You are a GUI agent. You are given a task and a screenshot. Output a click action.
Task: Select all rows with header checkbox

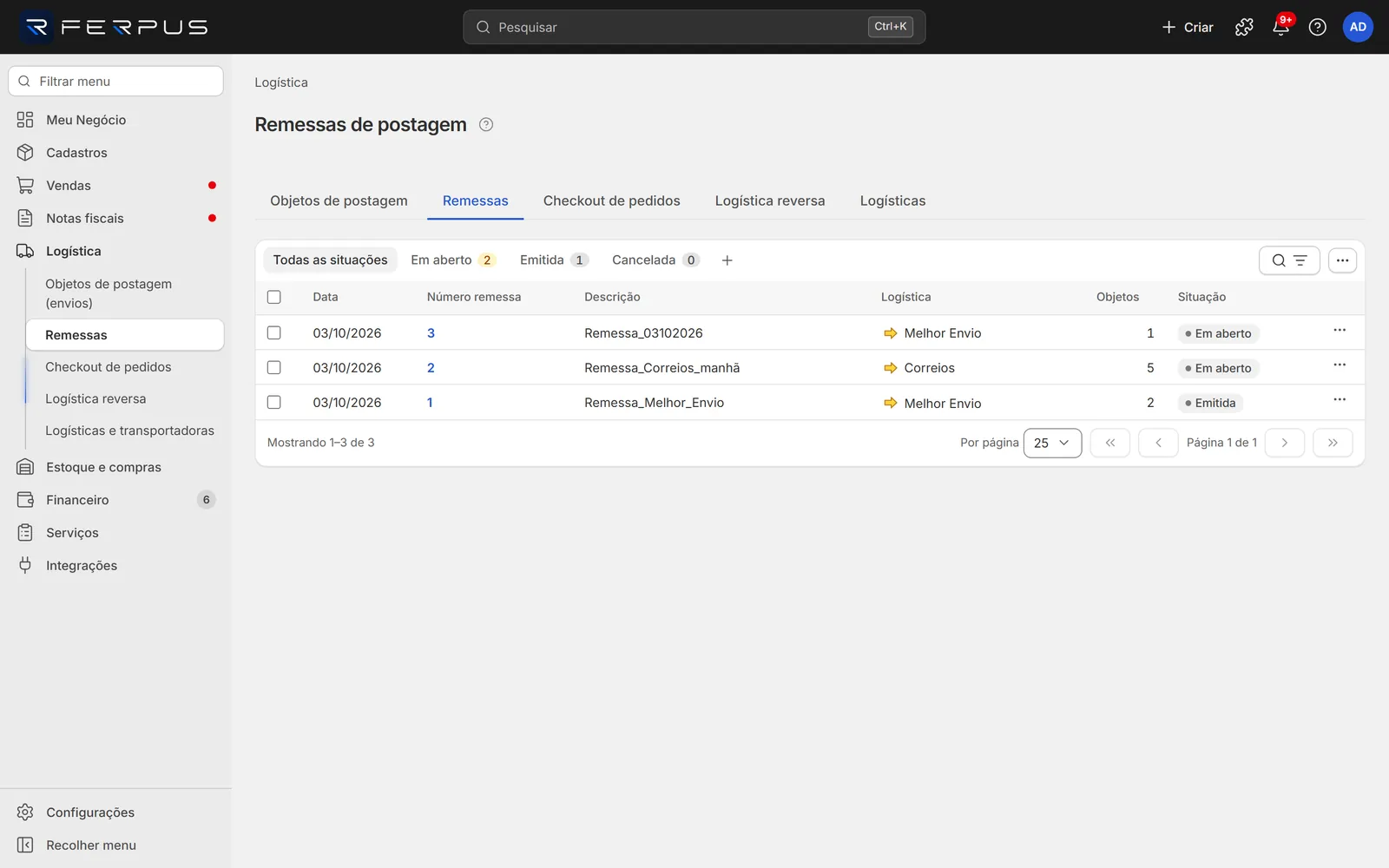[274, 297]
